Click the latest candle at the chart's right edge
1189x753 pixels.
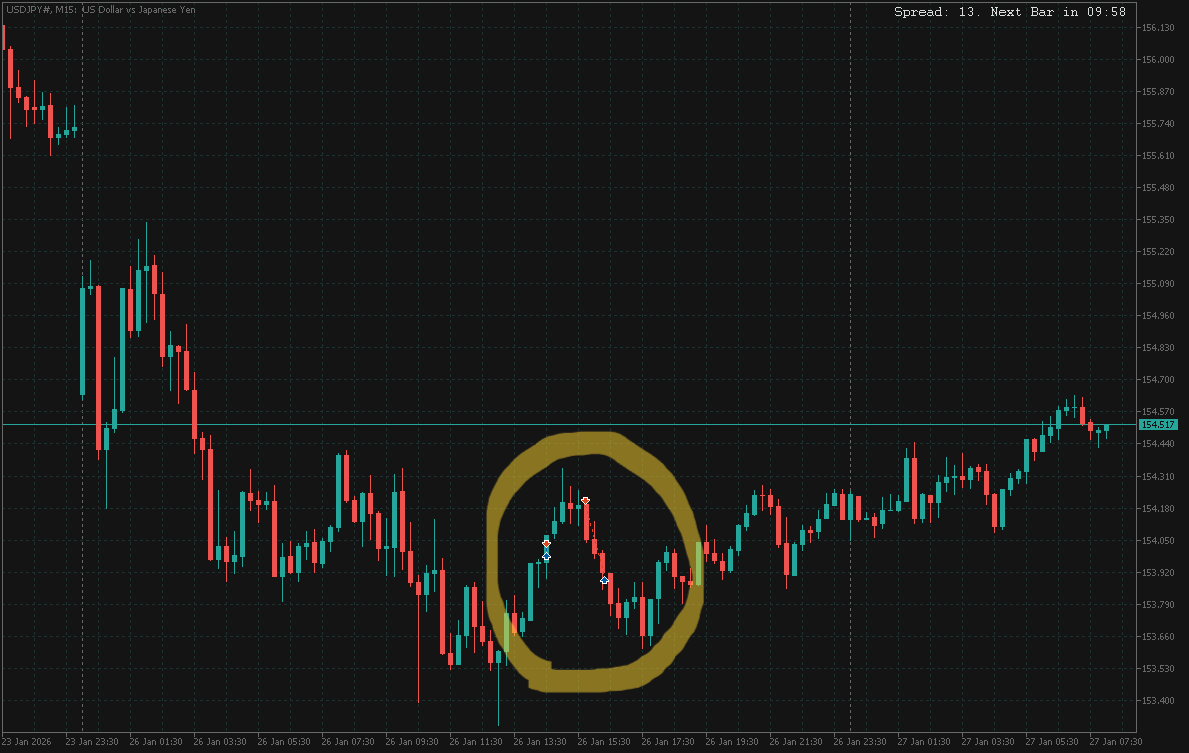click(x=1106, y=429)
